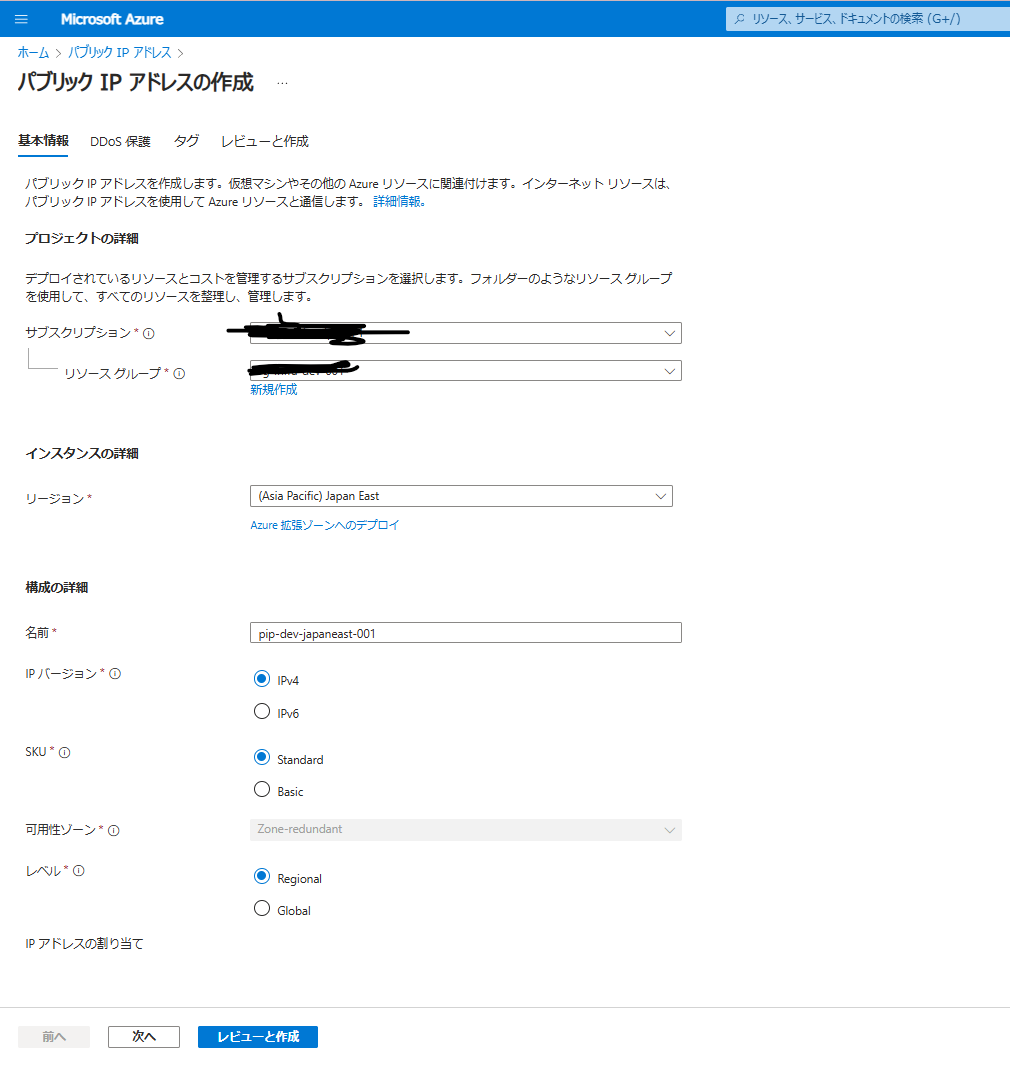Image resolution: width=1010 pixels, height=1065 pixels.
Task: Open the Zone-redundant availability zone dropdown
Action: [465, 829]
